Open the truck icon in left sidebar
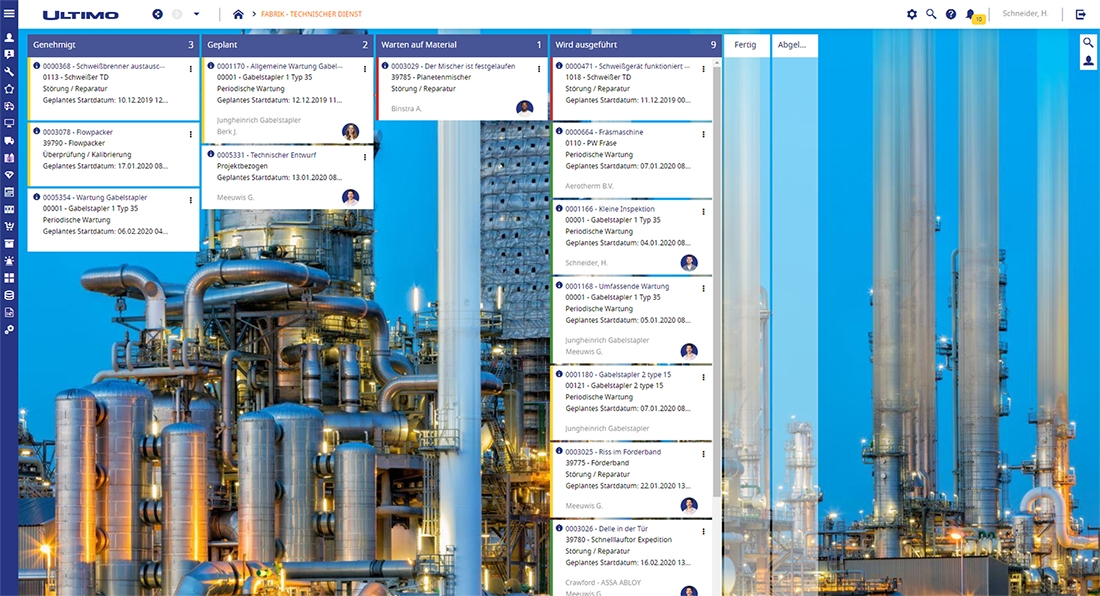Screen dimensions: 1100x596 tap(9, 140)
